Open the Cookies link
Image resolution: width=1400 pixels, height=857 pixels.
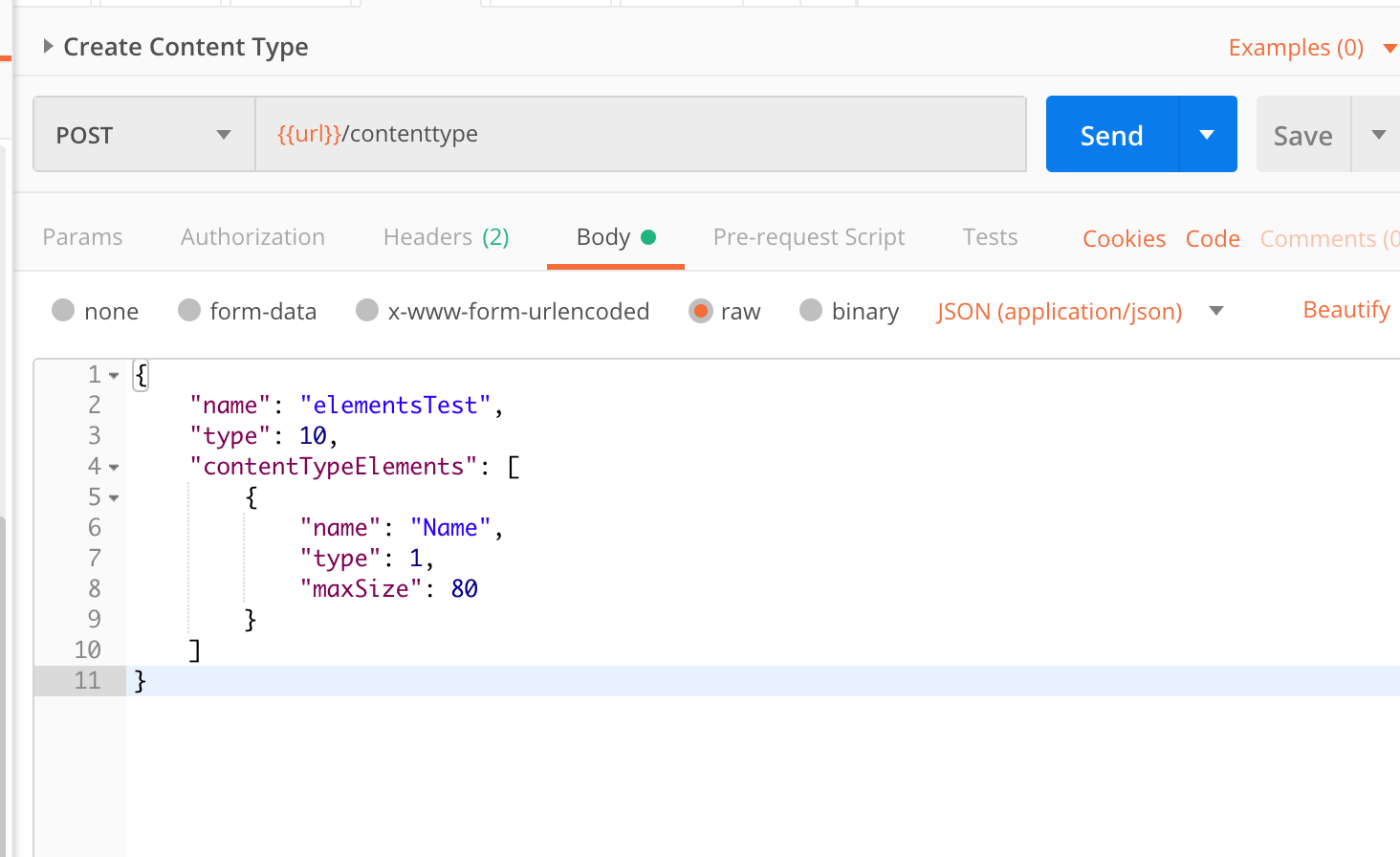[1124, 239]
